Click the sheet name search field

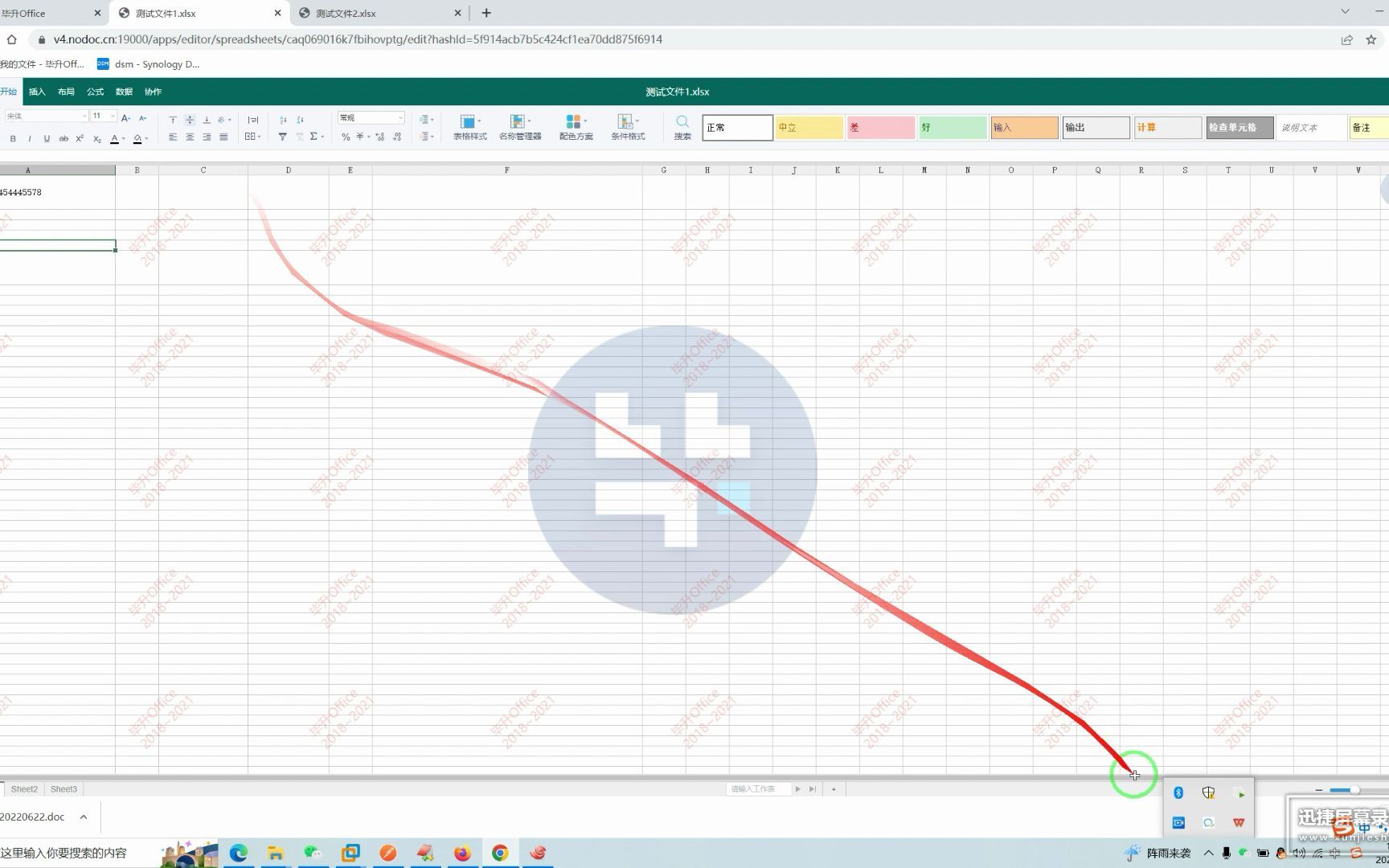point(758,789)
